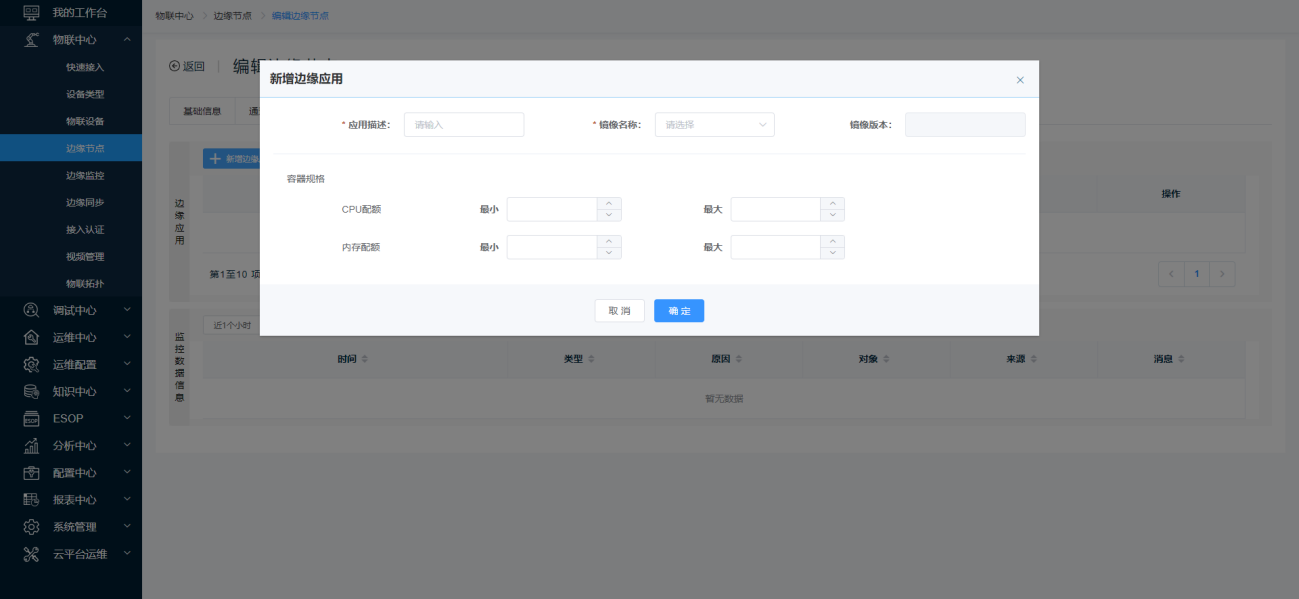The width and height of the screenshot is (1299, 599).
Task: Click the 确定 button
Action: [x=679, y=311]
